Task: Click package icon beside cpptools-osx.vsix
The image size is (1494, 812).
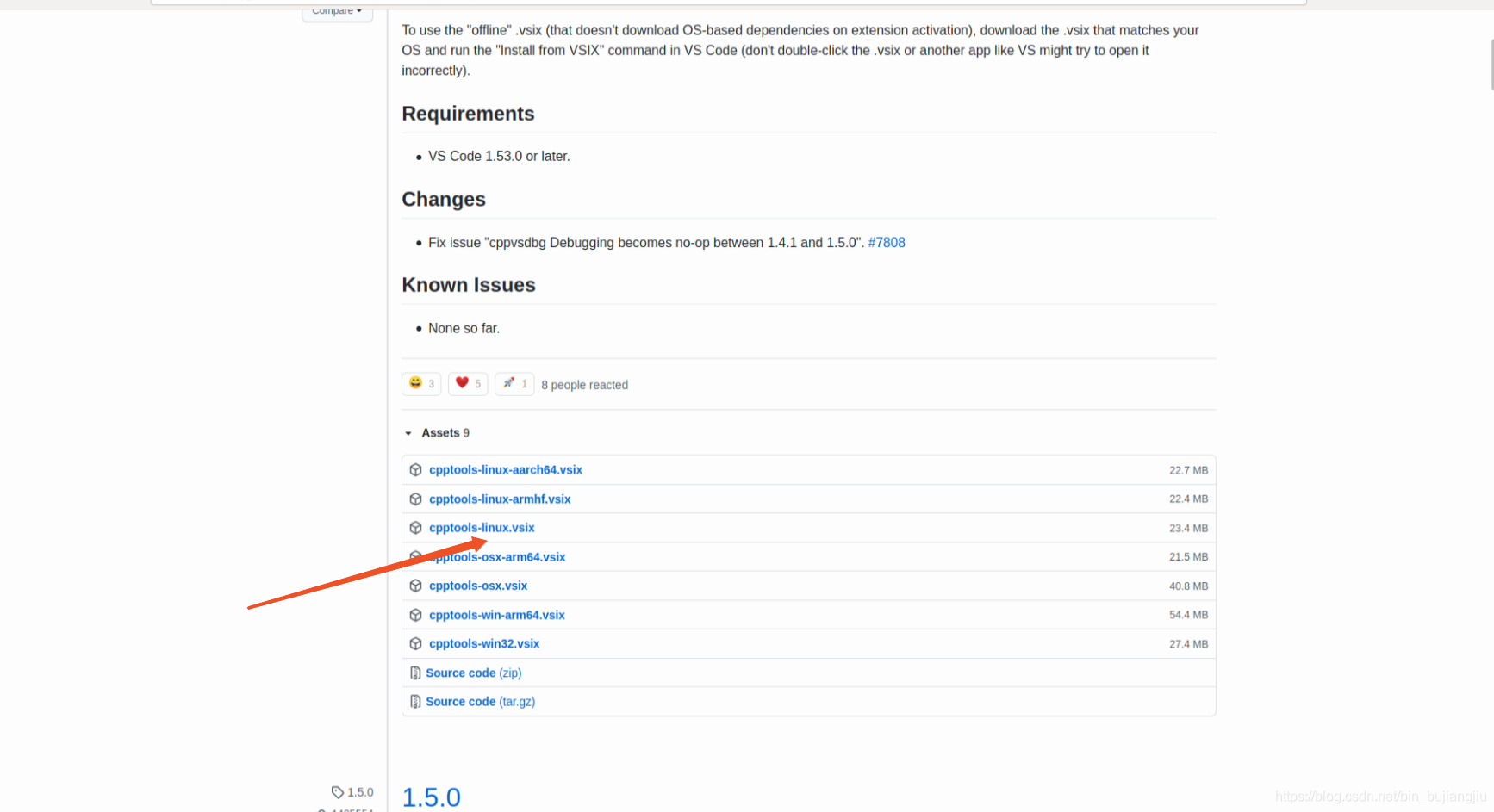Action: point(415,586)
